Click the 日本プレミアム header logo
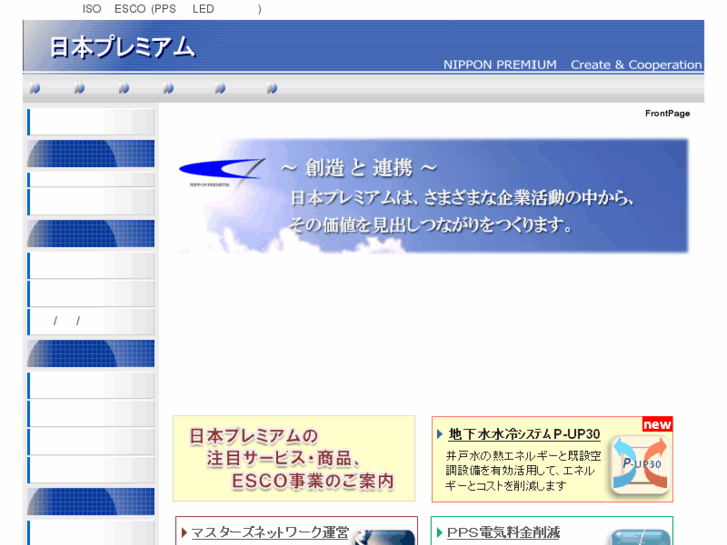The height and width of the screenshot is (545, 727). [x=122, y=47]
